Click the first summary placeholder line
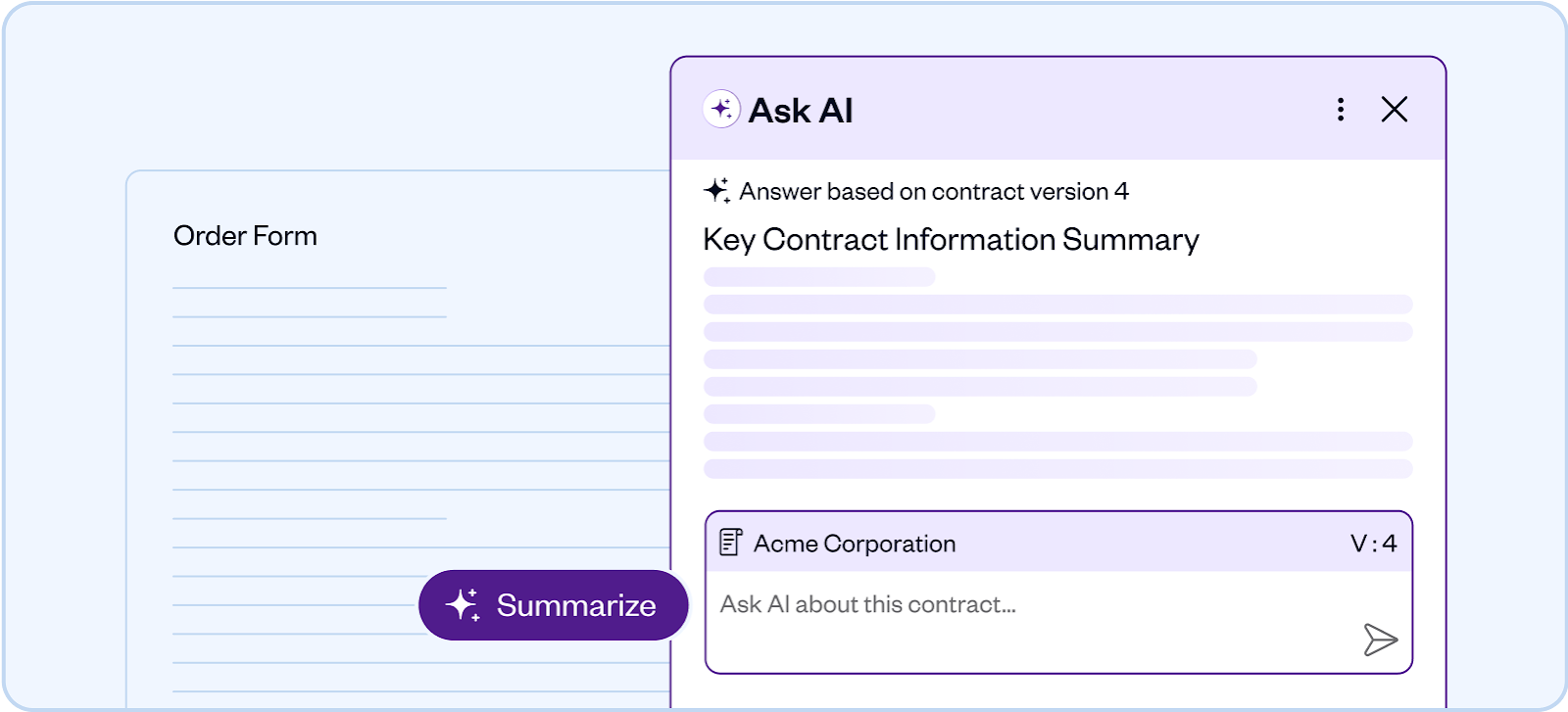Screen dimensions: 1568x712 click(819, 277)
